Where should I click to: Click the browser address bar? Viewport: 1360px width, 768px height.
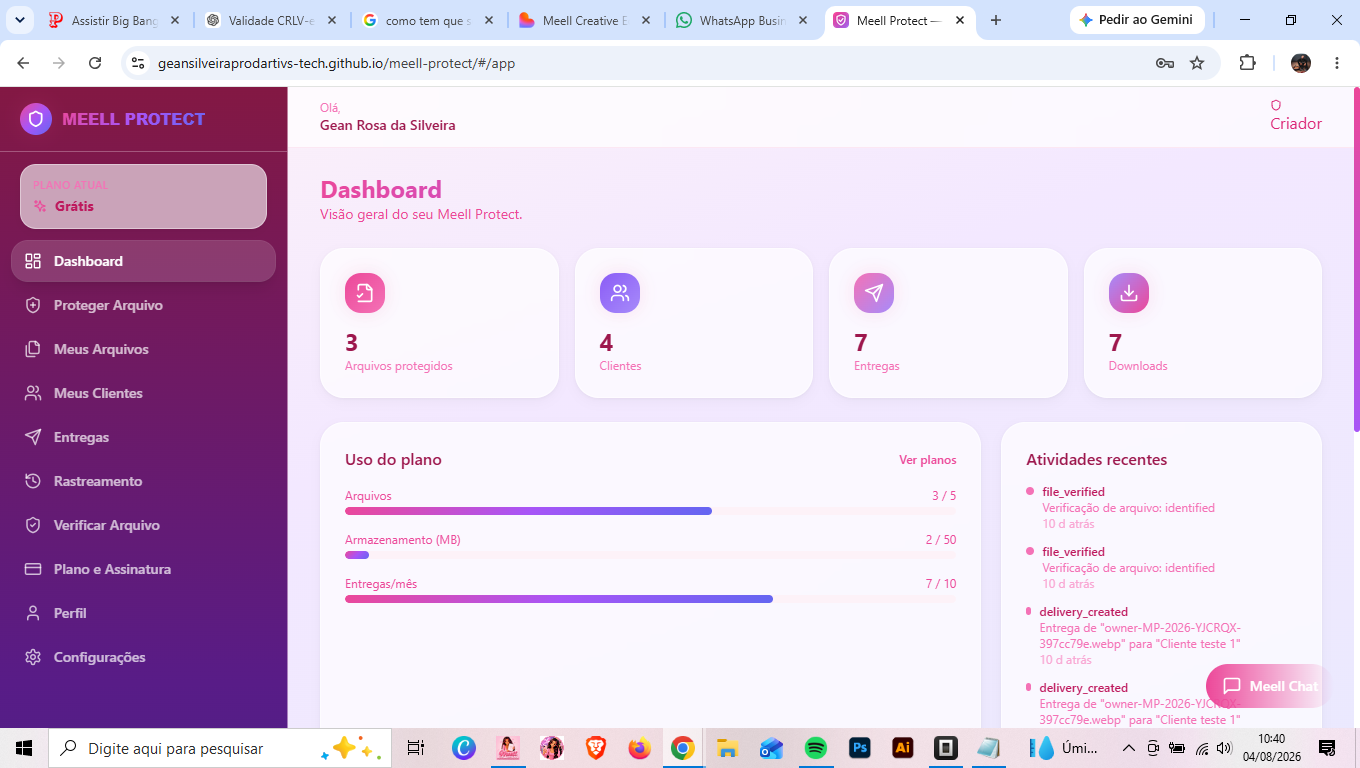[640, 63]
